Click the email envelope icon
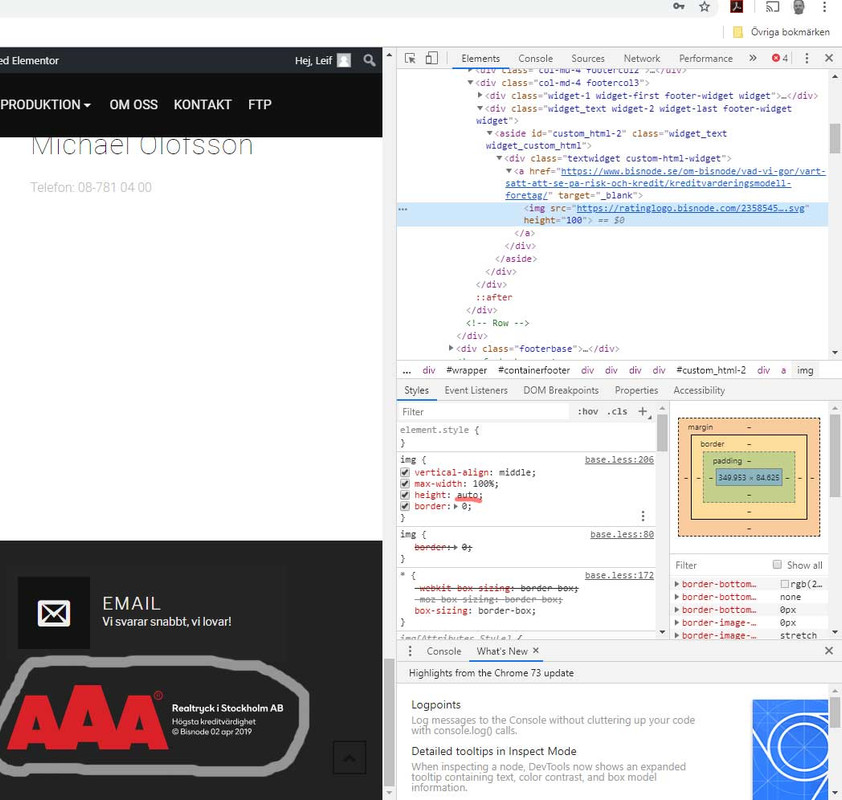Viewport: 842px width, 800px height. tap(54, 613)
